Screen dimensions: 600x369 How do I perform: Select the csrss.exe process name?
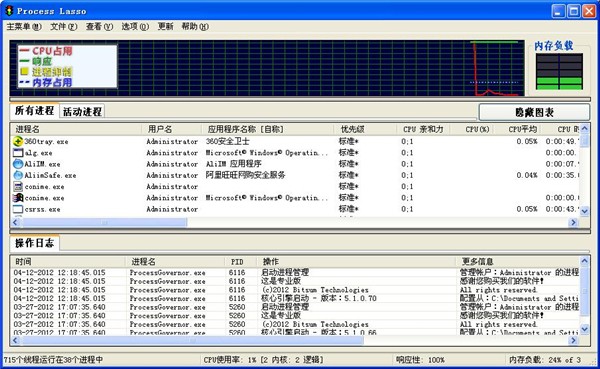click(42, 209)
